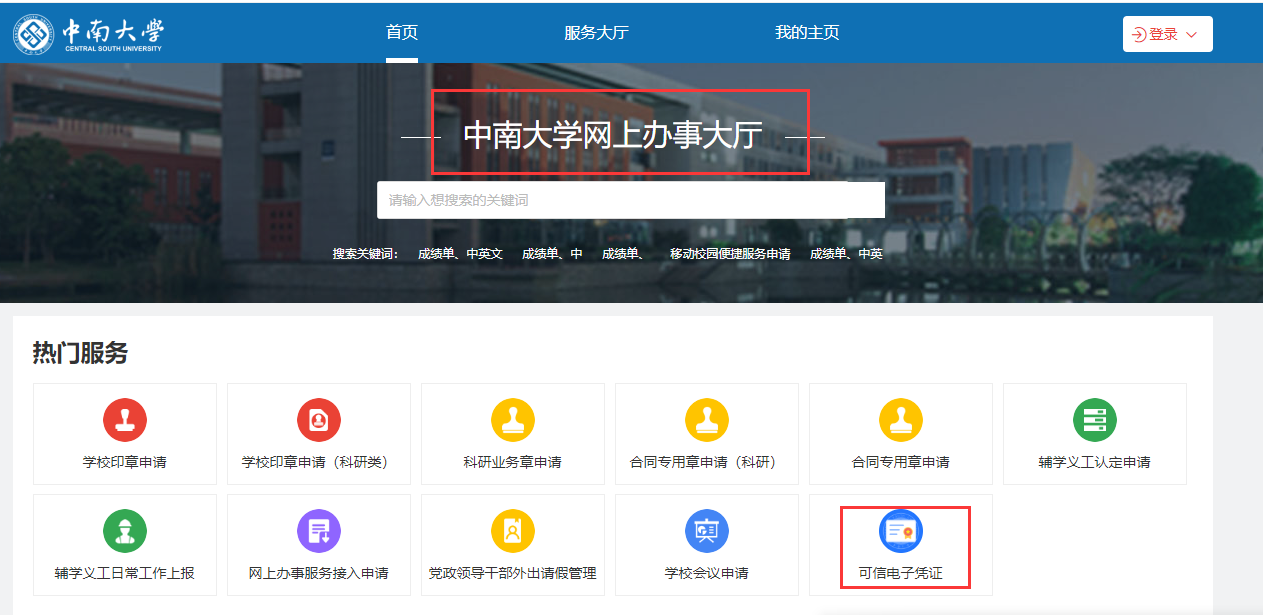Open the 辅学义工日常工作上报 worker icon
Image resolution: width=1263 pixels, height=615 pixels.
click(125, 530)
